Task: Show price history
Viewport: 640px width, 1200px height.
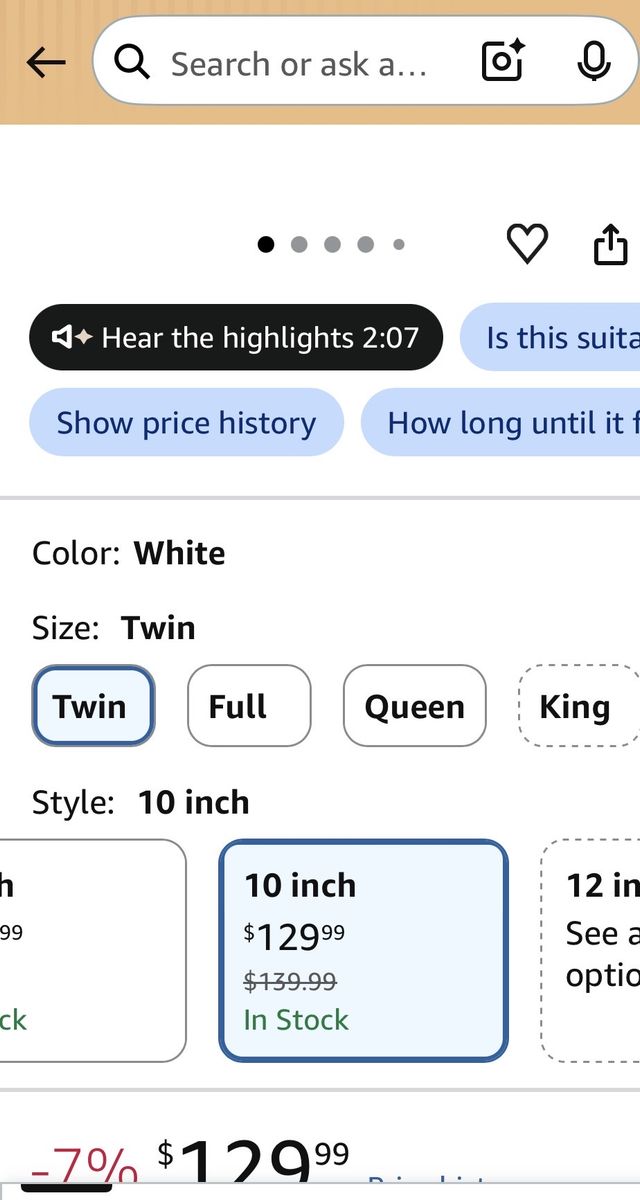Action: (x=186, y=422)
